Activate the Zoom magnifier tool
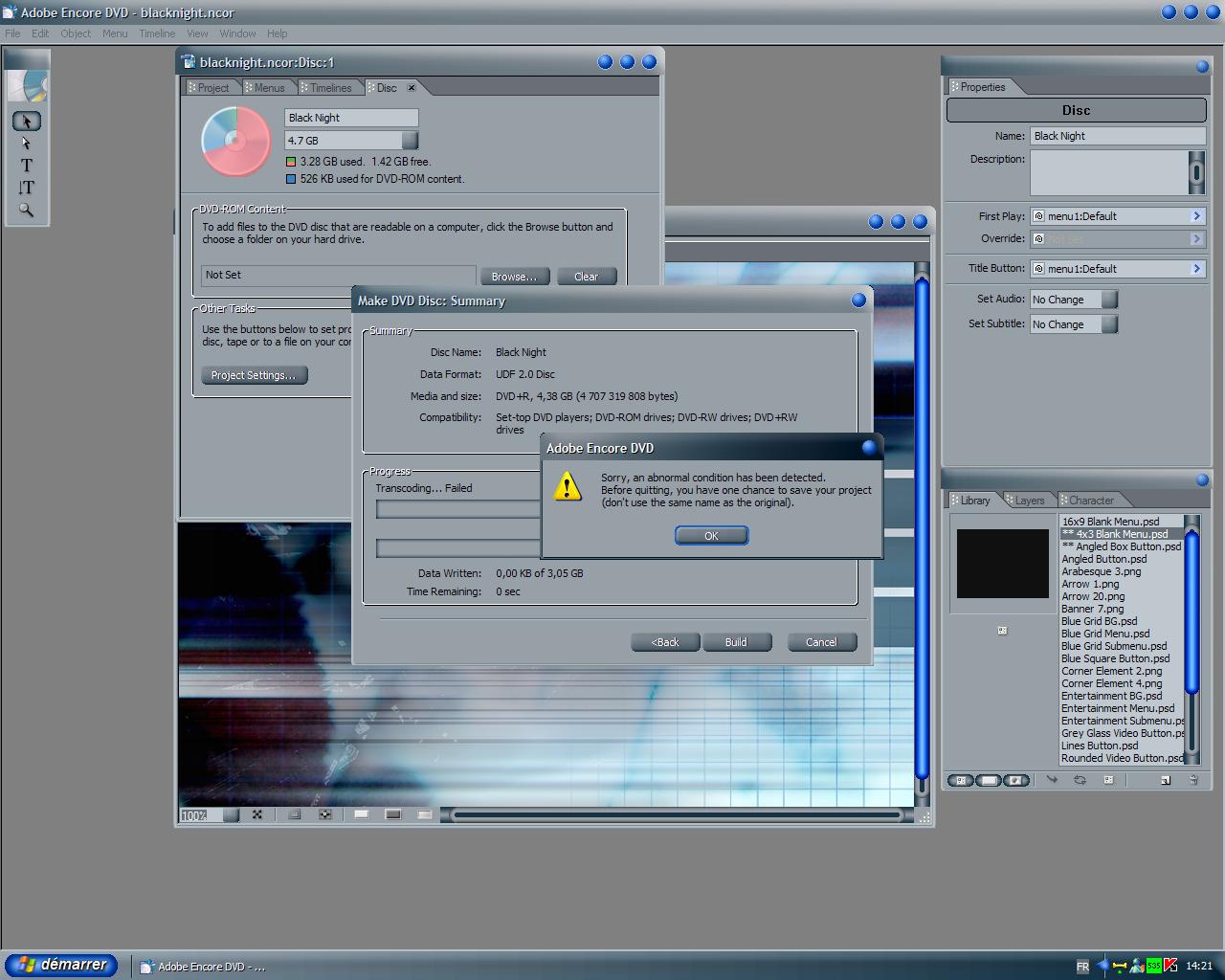 pos(27,210)
